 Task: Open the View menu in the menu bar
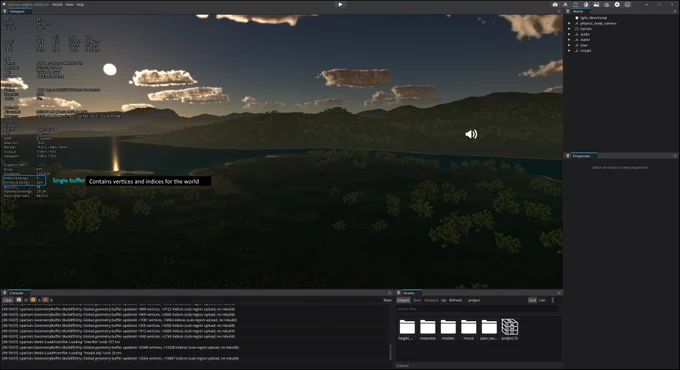click(69, 4)
